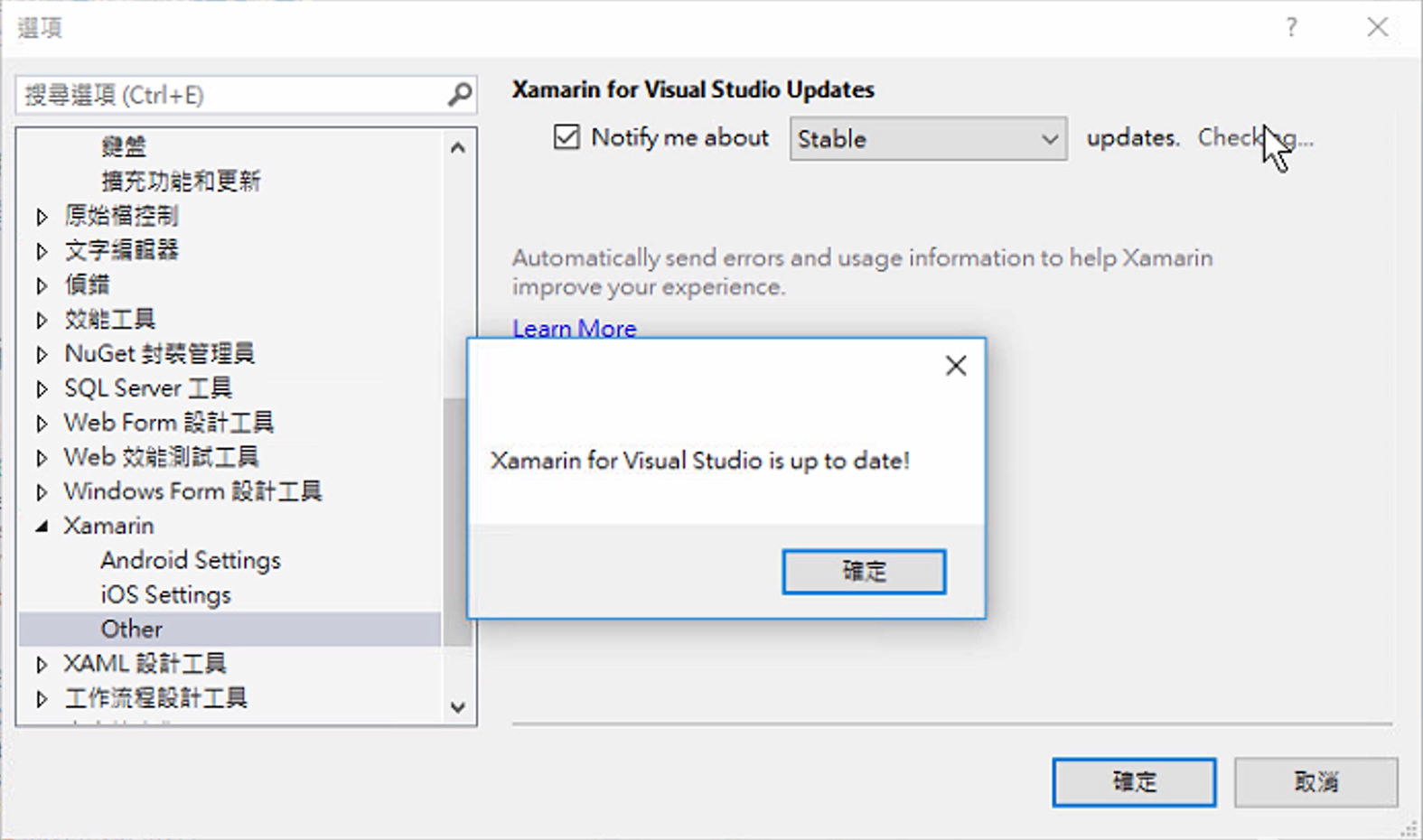Viewport: 1423px width, 840px height.
Task: Expand the XAML 設計工具 node
Action: pos(42,665)
